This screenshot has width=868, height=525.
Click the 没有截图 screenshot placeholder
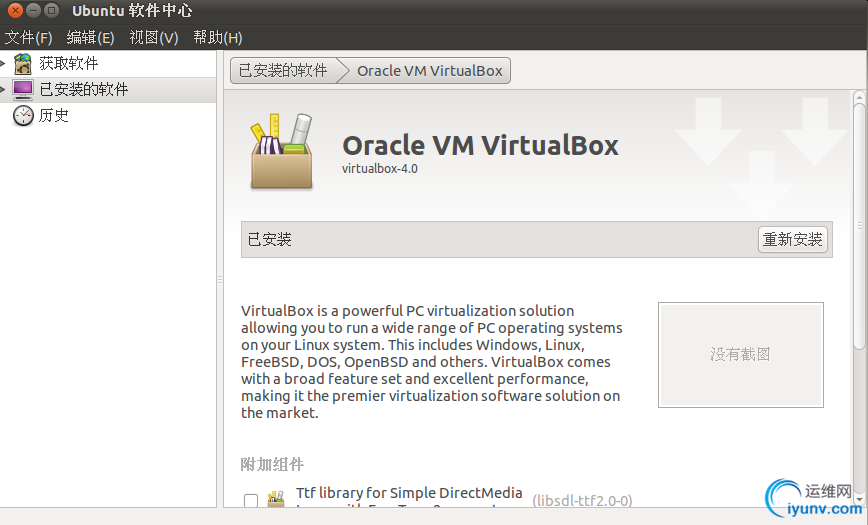(x=741, y=354)
